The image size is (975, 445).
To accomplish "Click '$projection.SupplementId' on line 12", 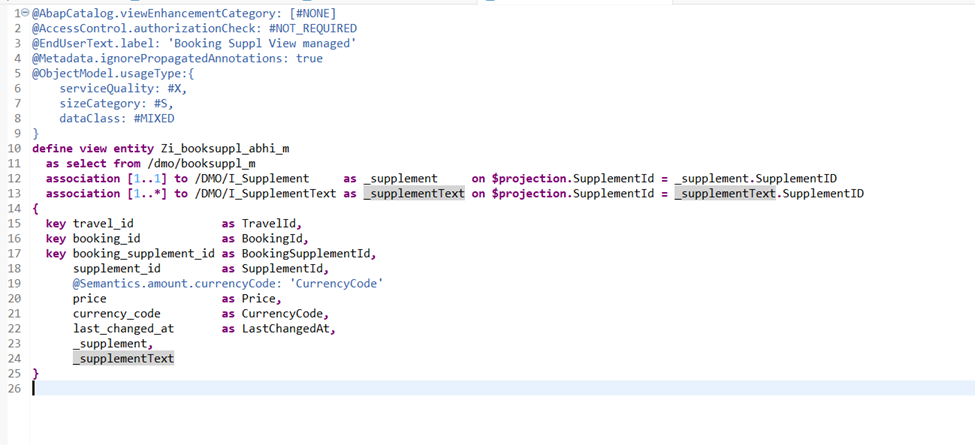I will (572, 178).
